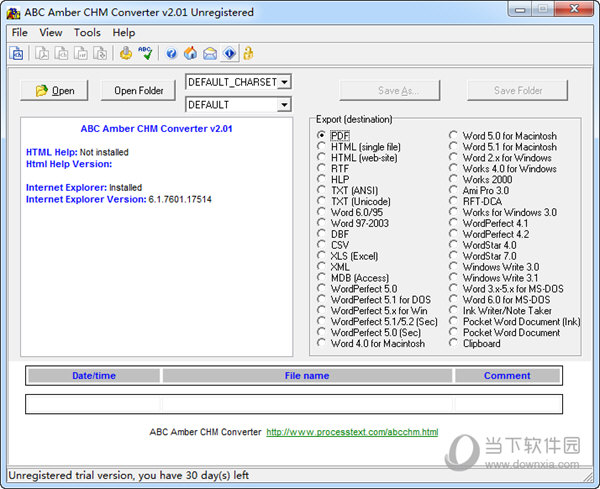
Task: Click the ABC Amber CHM Converter v2.01 heading
Action: tap(157, 129)
